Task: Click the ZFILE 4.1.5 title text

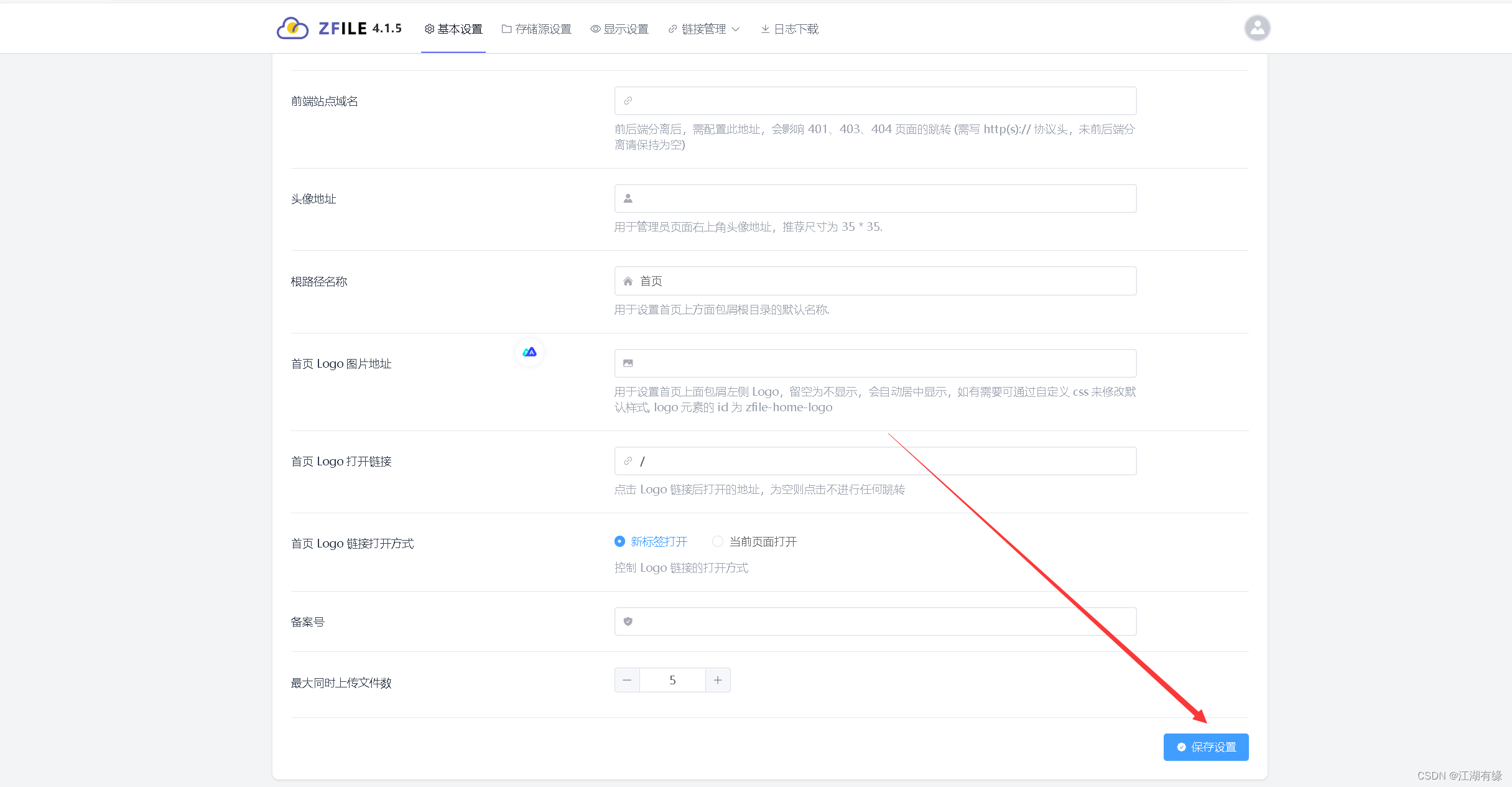Action: (360, 29)
